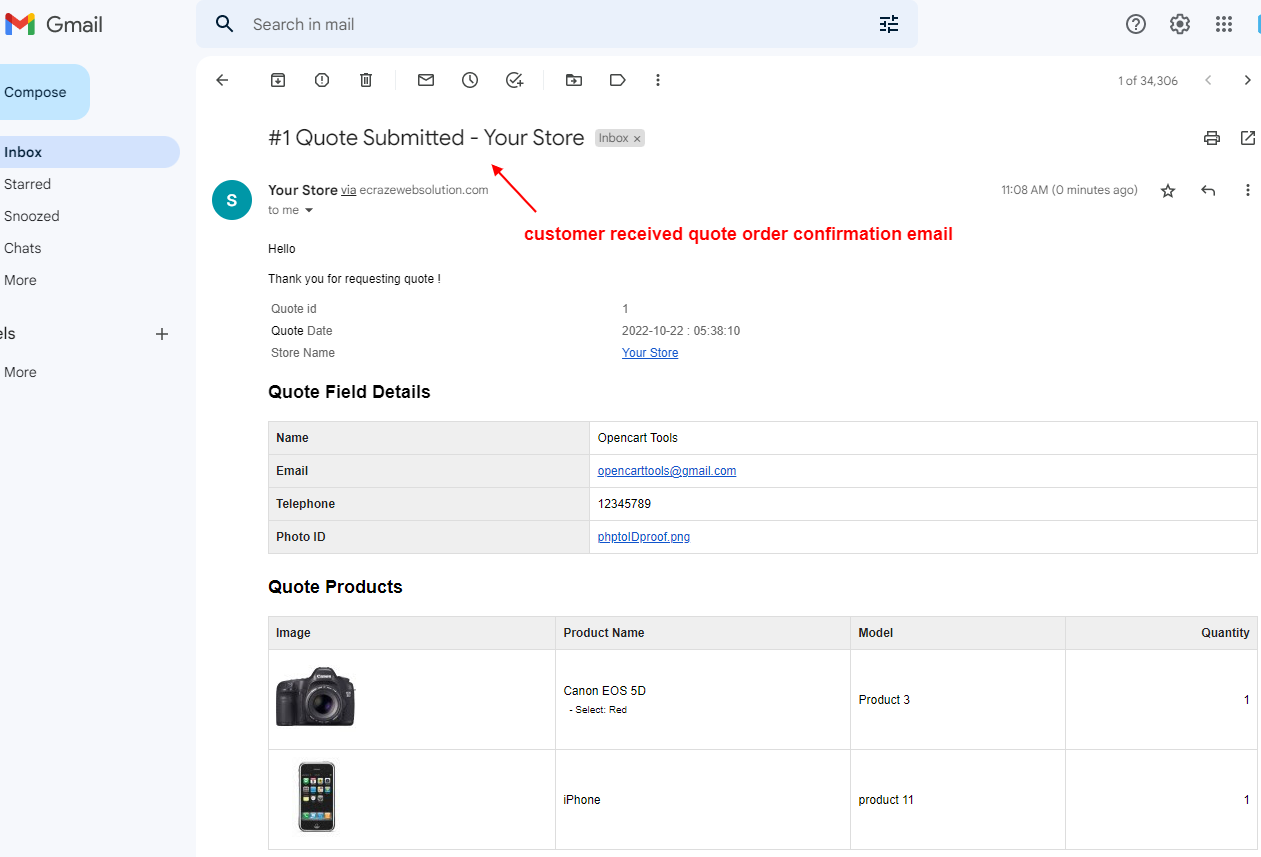Open search options filter icon
Screen dimensions: 1261x857
pos(888,24)
